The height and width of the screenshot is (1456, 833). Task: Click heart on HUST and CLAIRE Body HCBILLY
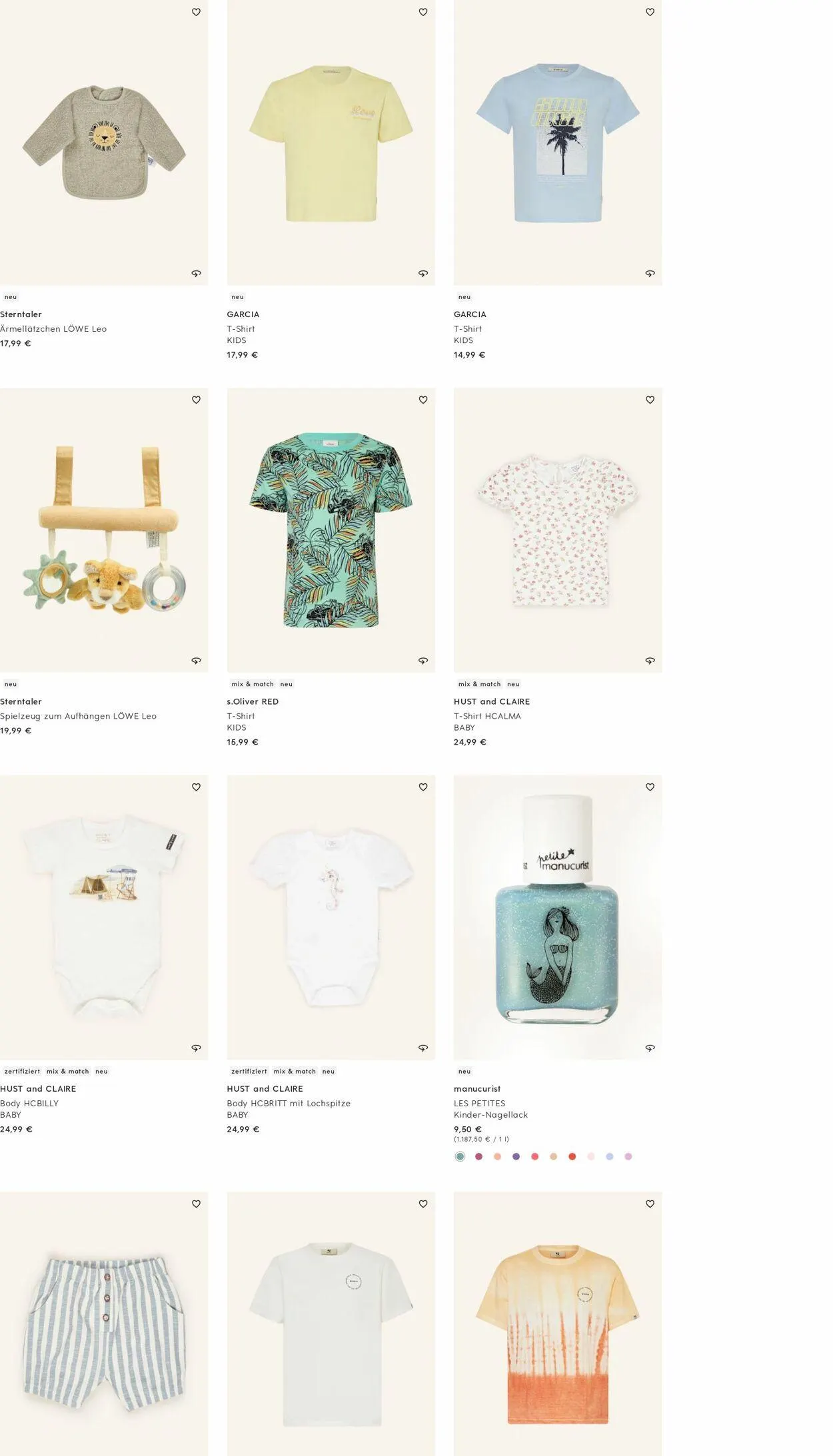coord(196,787)
